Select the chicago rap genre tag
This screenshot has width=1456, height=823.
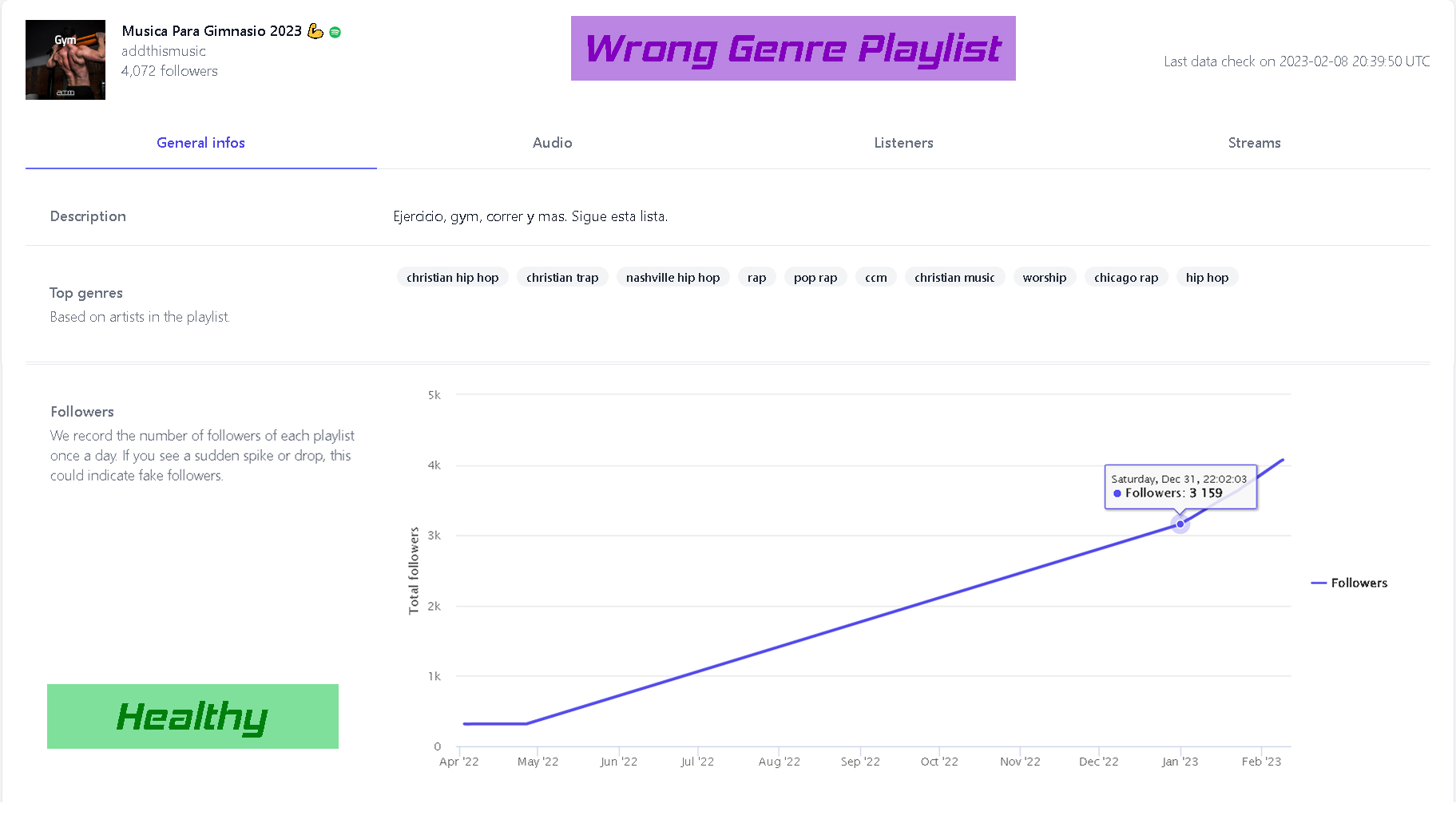point(1126,278)
